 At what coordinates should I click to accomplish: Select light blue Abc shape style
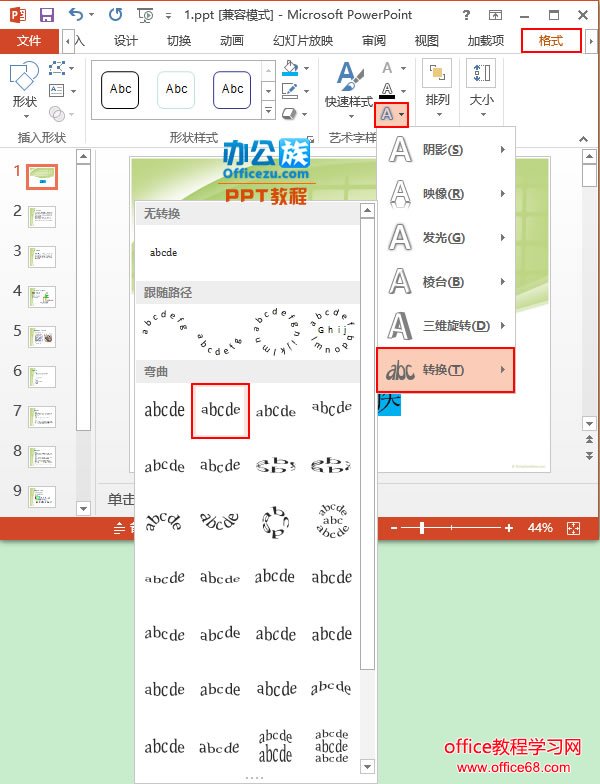point(176,90)
